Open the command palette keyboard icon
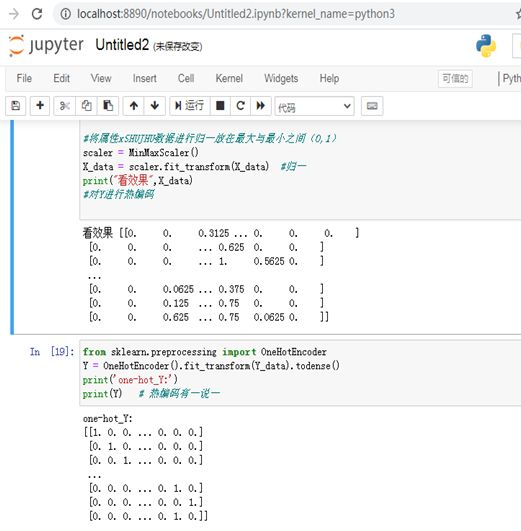This screenshot has height=531, width=521. pos(372,106)
